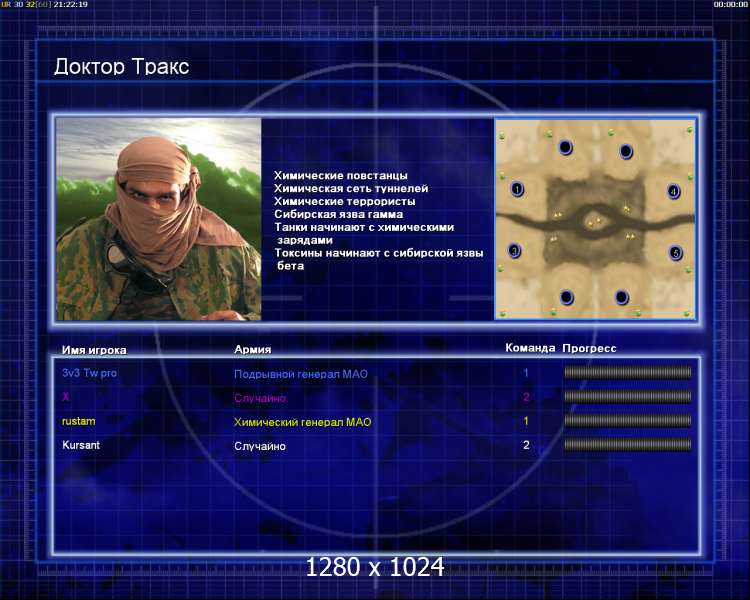The height and width of the screenshot is (600, 750).
Task: Click team number 1 in the rustam row
Action: click(x=526, y=421)
